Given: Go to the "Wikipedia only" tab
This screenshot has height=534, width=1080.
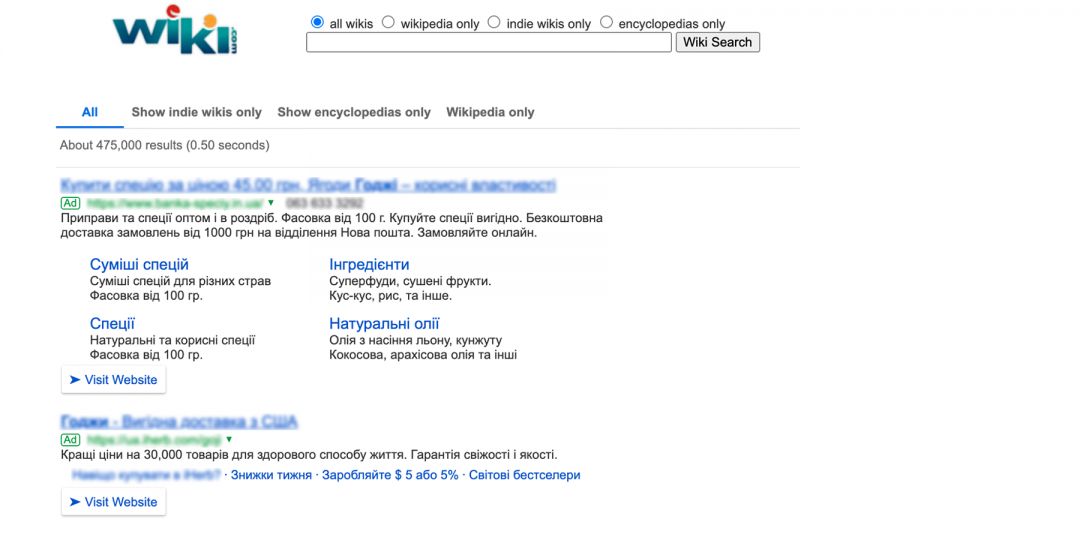Looking at the screenshot, I should (x=490, y=112).
